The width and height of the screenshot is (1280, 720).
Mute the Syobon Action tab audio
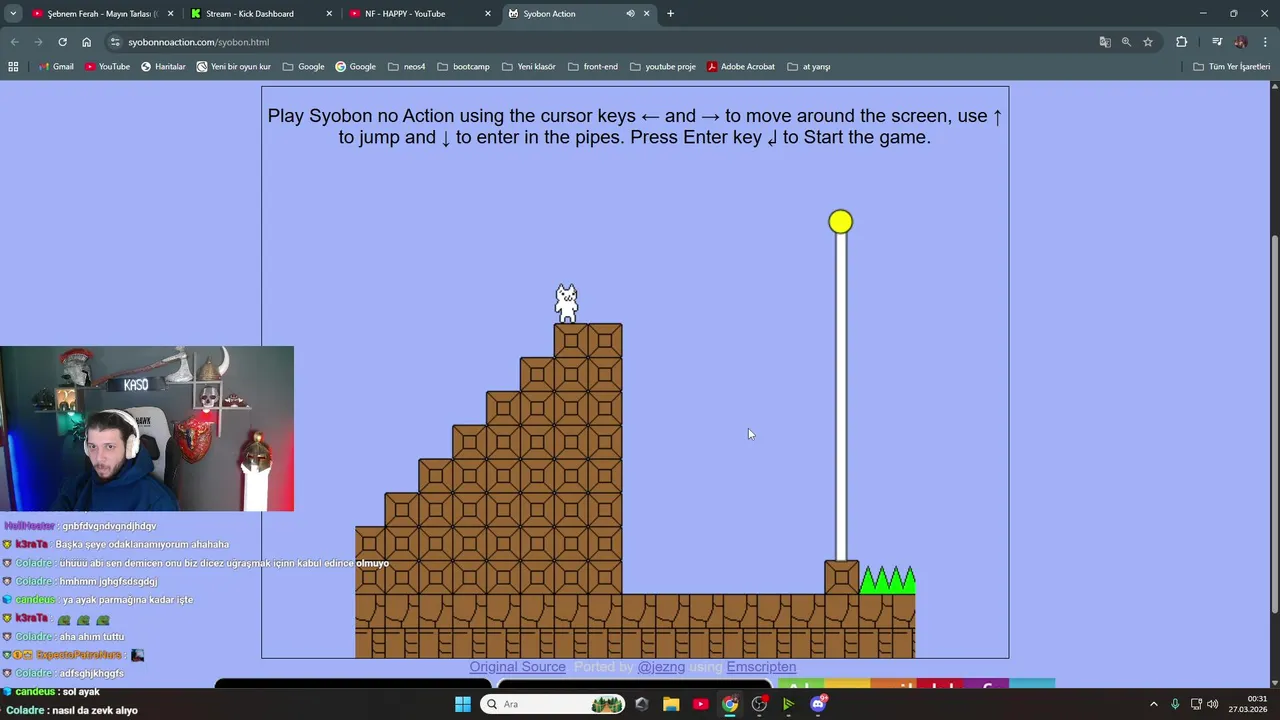(630, 14)
